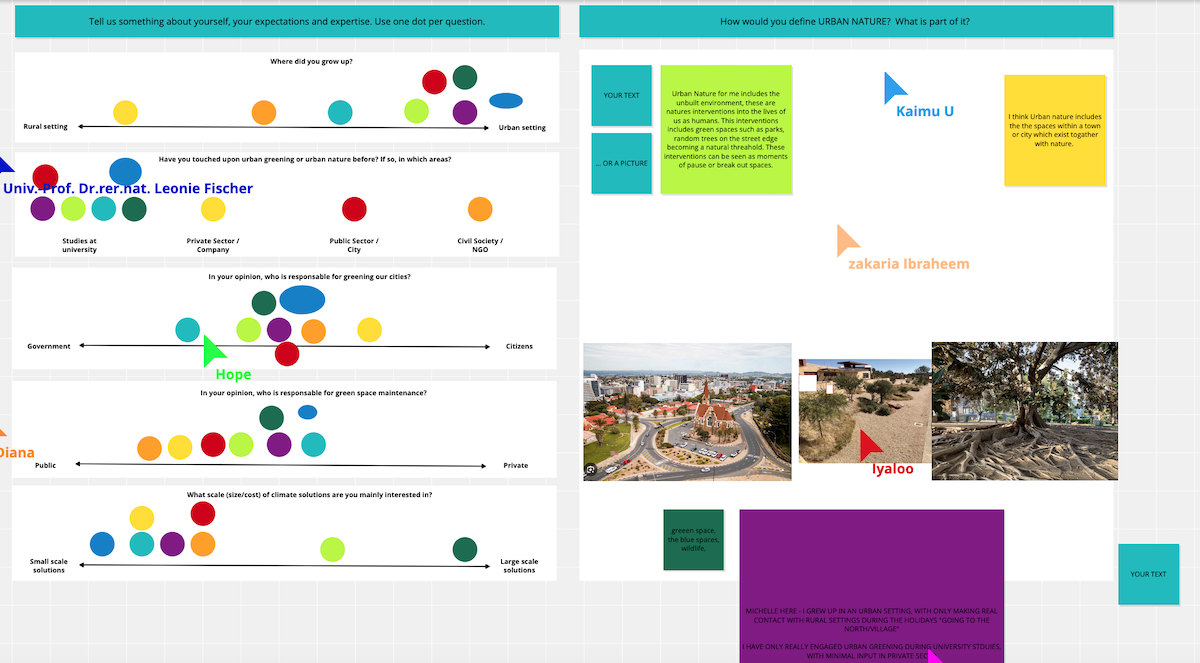Image resolution: width=1200 pixels, height=663 pixels.
Task: Click yellow dot above 'Private Sector / Company'
Action: click(x=213, y=209)
